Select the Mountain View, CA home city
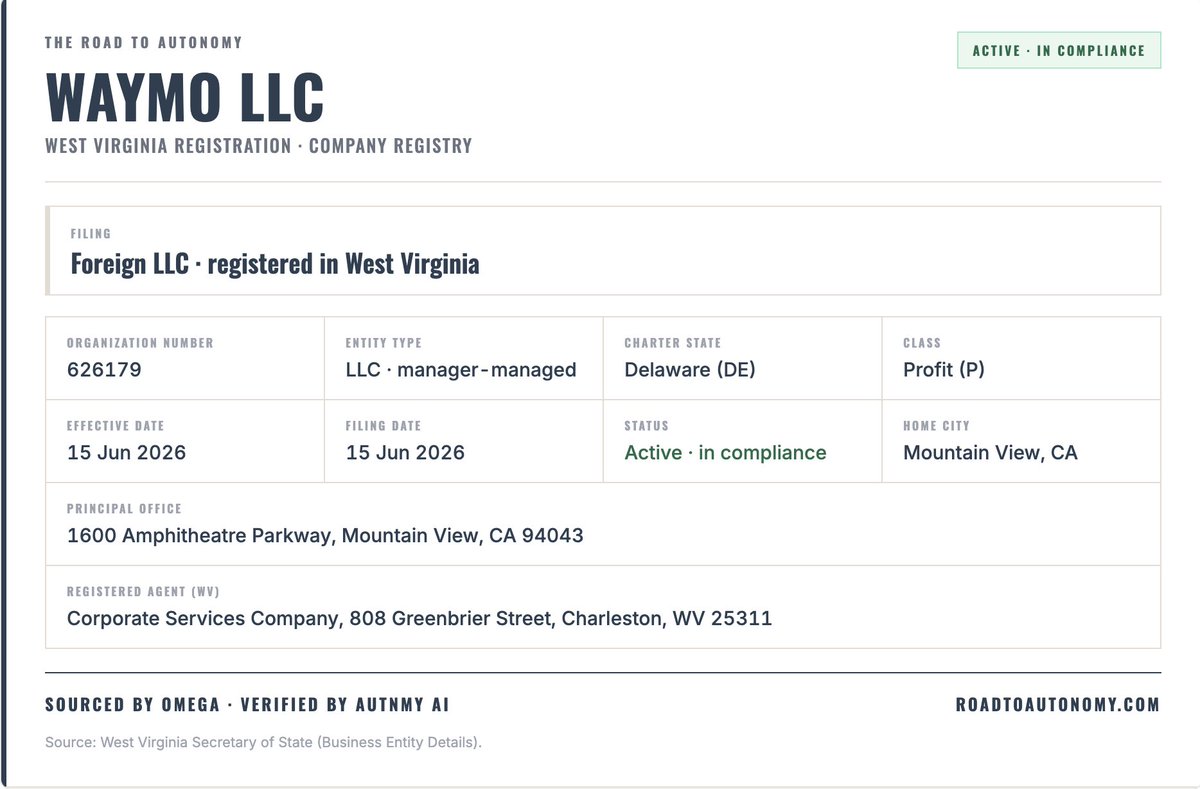Image resolution: width=1200 pixels, height=789 pixels. (x=990, y=453)
